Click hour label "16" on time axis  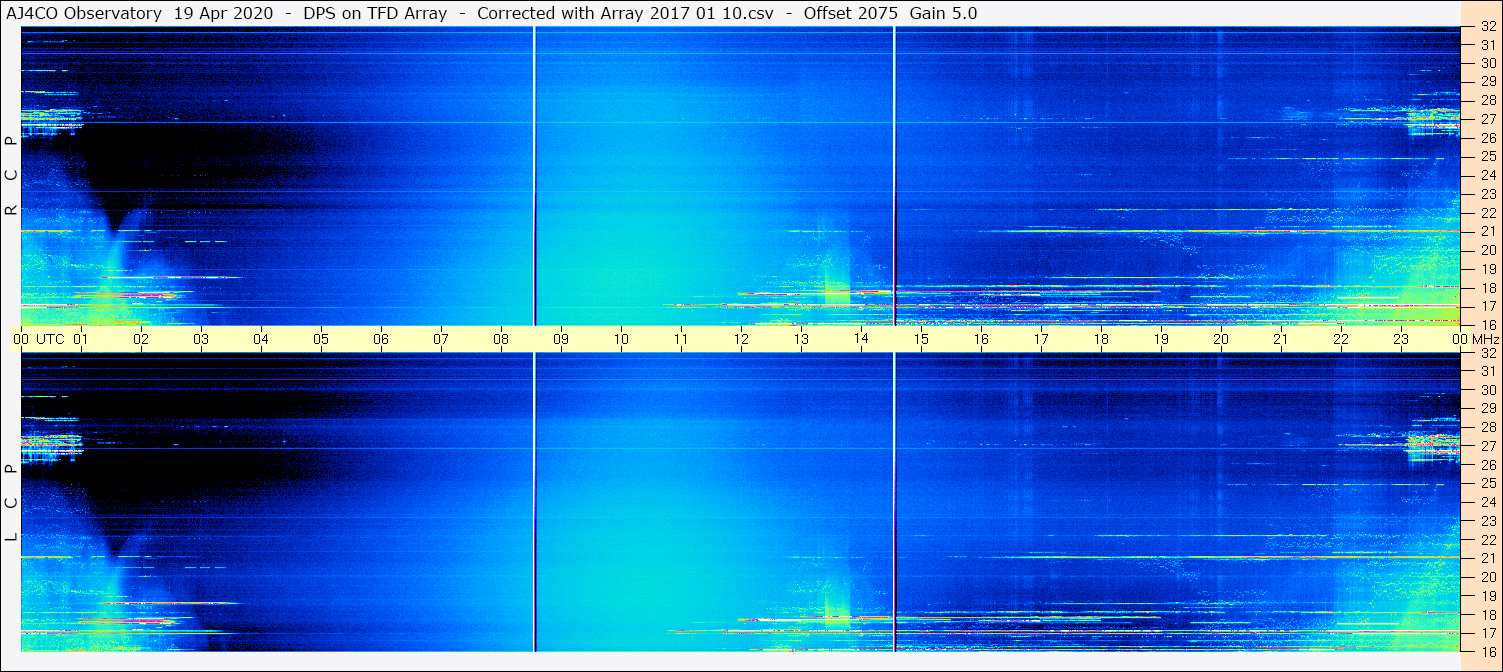[x=981, y=339]
